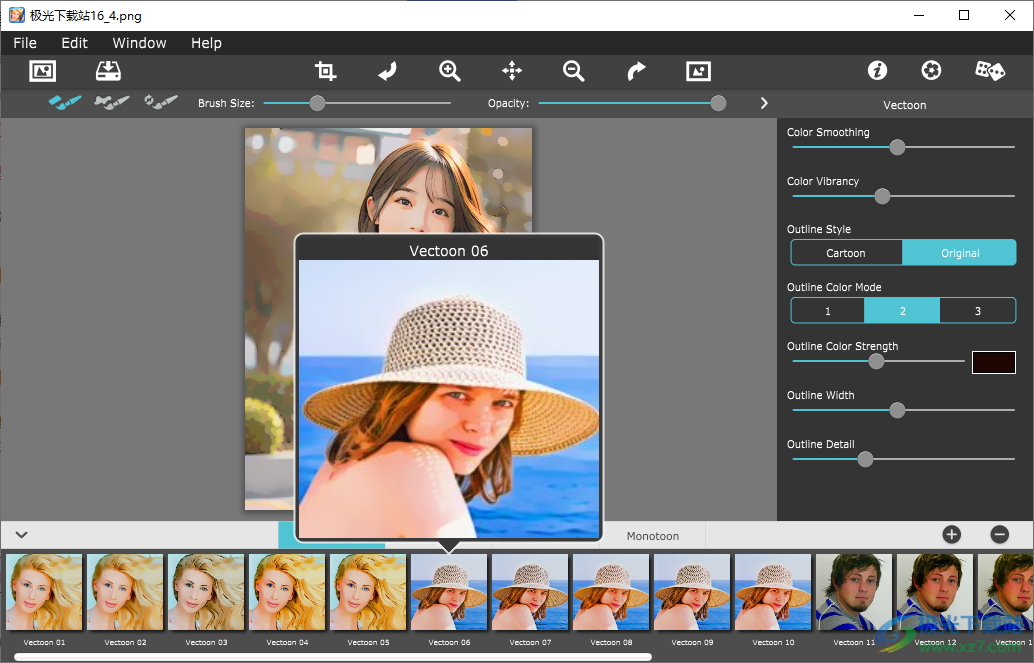Click the save image icon
Viewport: 1034px width, 663px height.
click(x=108, y=71)
